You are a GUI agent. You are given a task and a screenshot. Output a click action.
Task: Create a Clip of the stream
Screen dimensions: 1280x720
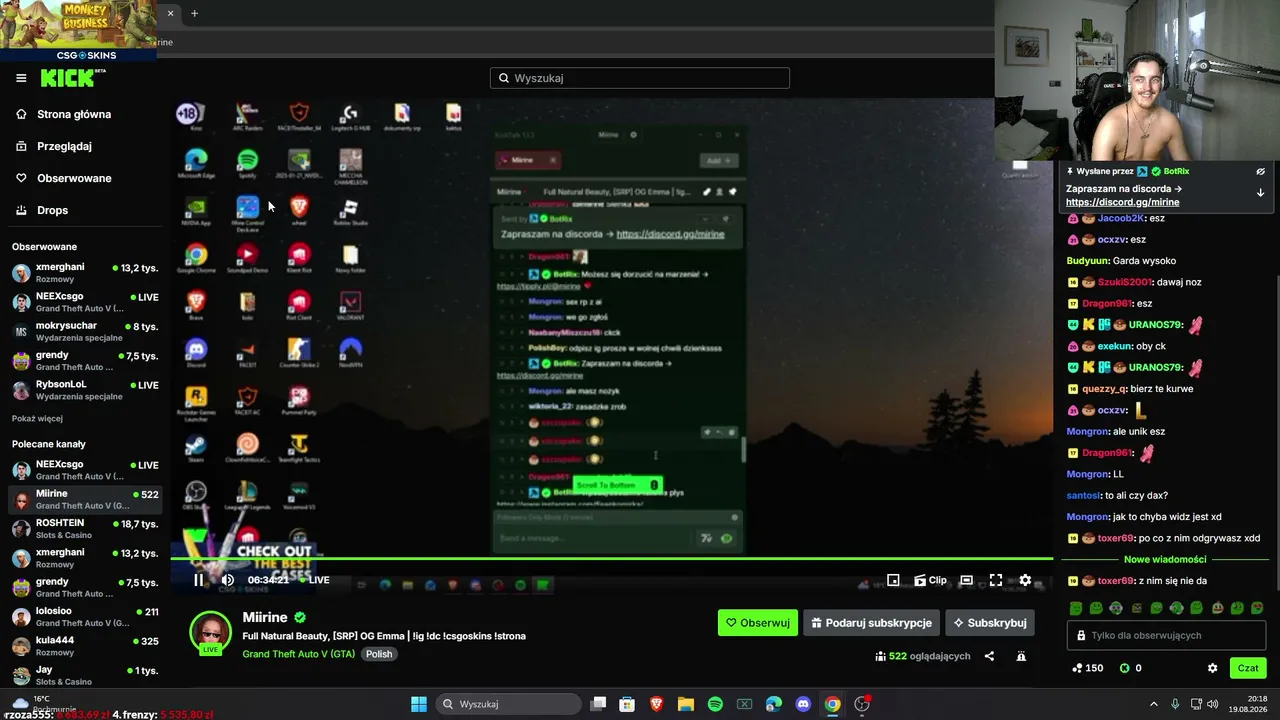[930, 580]
